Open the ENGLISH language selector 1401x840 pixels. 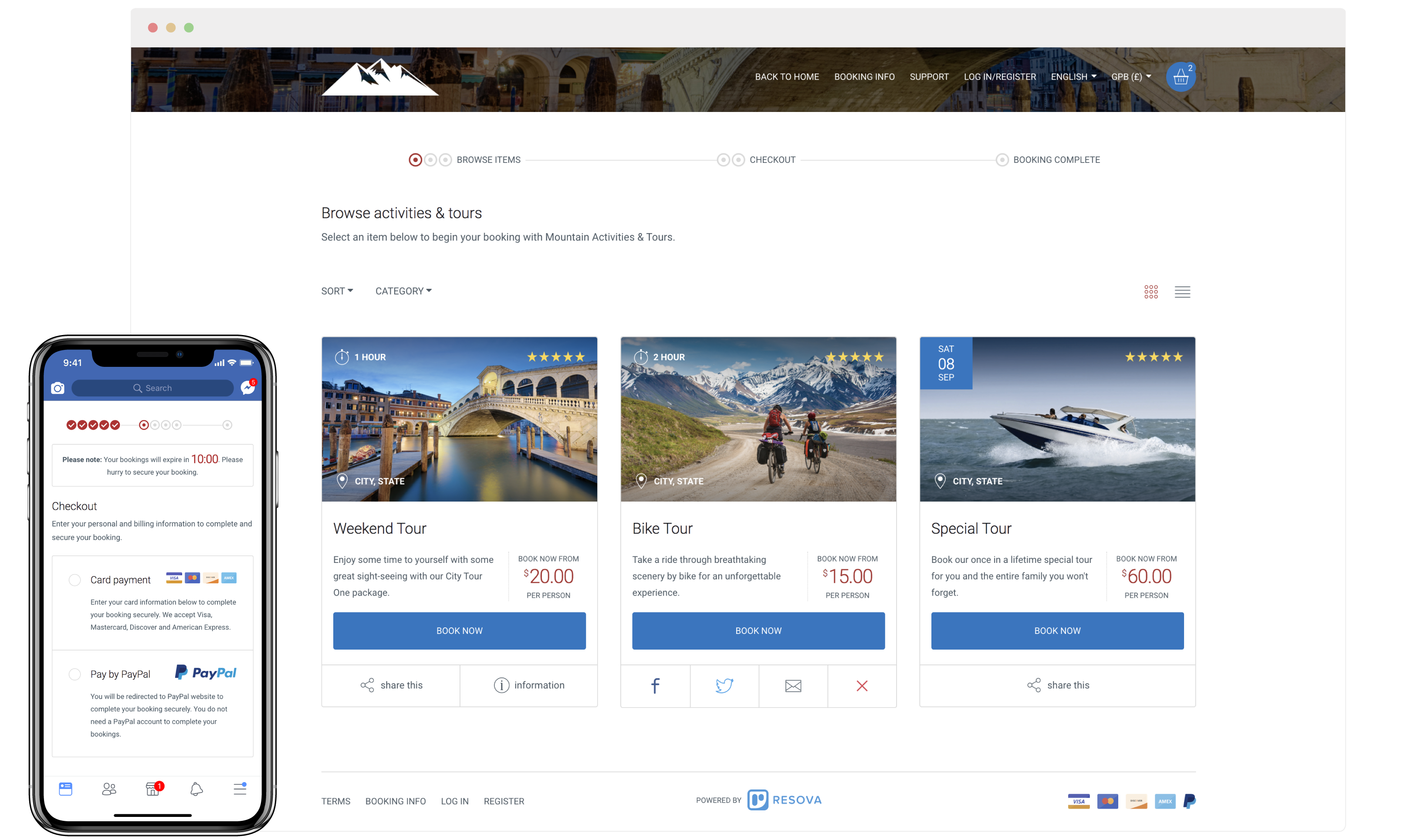(x=1073, y=76)
